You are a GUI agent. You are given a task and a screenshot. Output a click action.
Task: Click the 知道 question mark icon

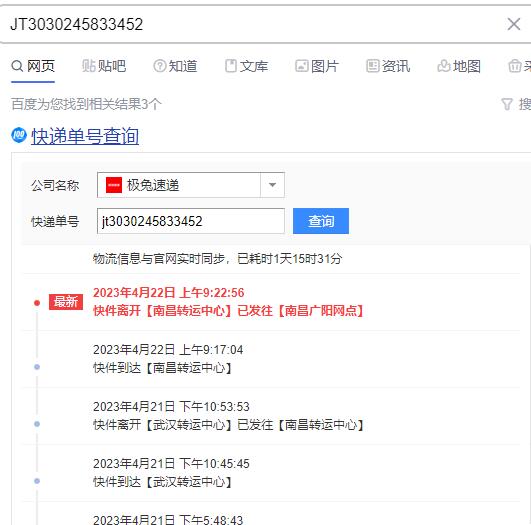160,66
